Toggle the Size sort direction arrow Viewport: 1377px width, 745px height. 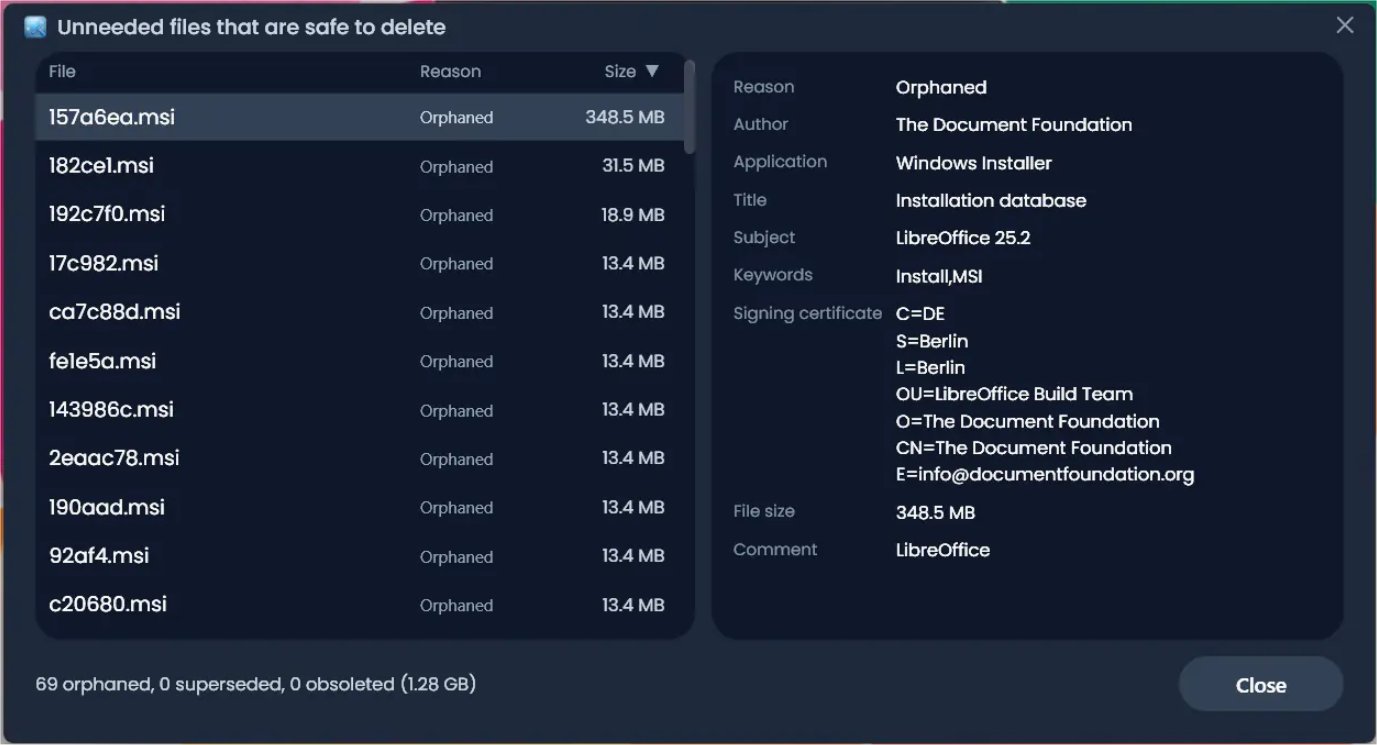tap(652, 71)
